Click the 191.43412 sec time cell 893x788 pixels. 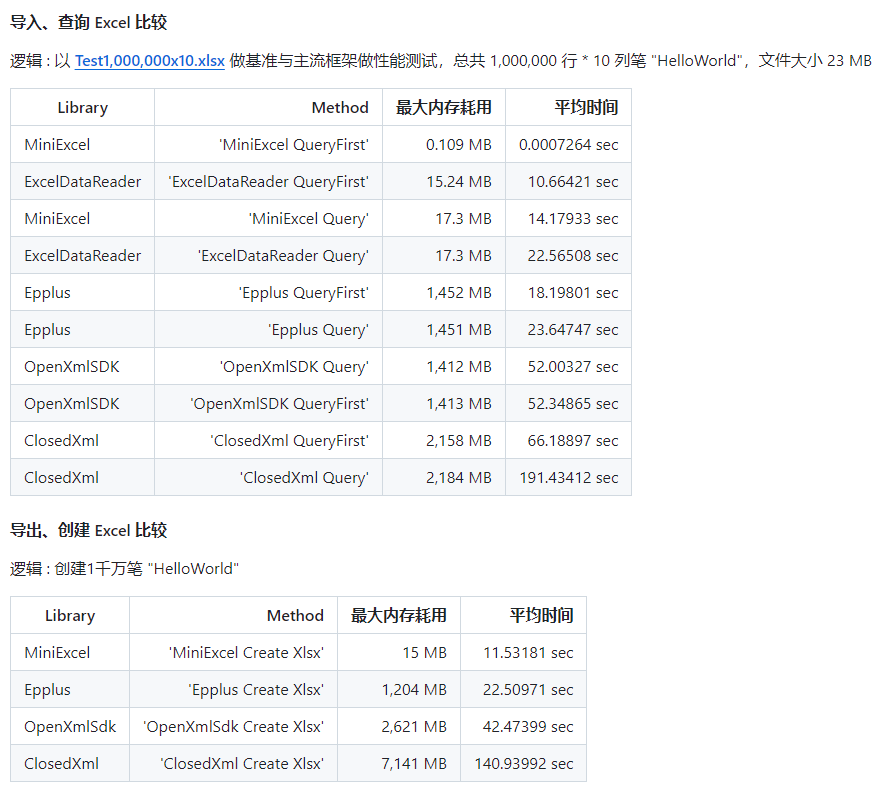click(568, 478)
